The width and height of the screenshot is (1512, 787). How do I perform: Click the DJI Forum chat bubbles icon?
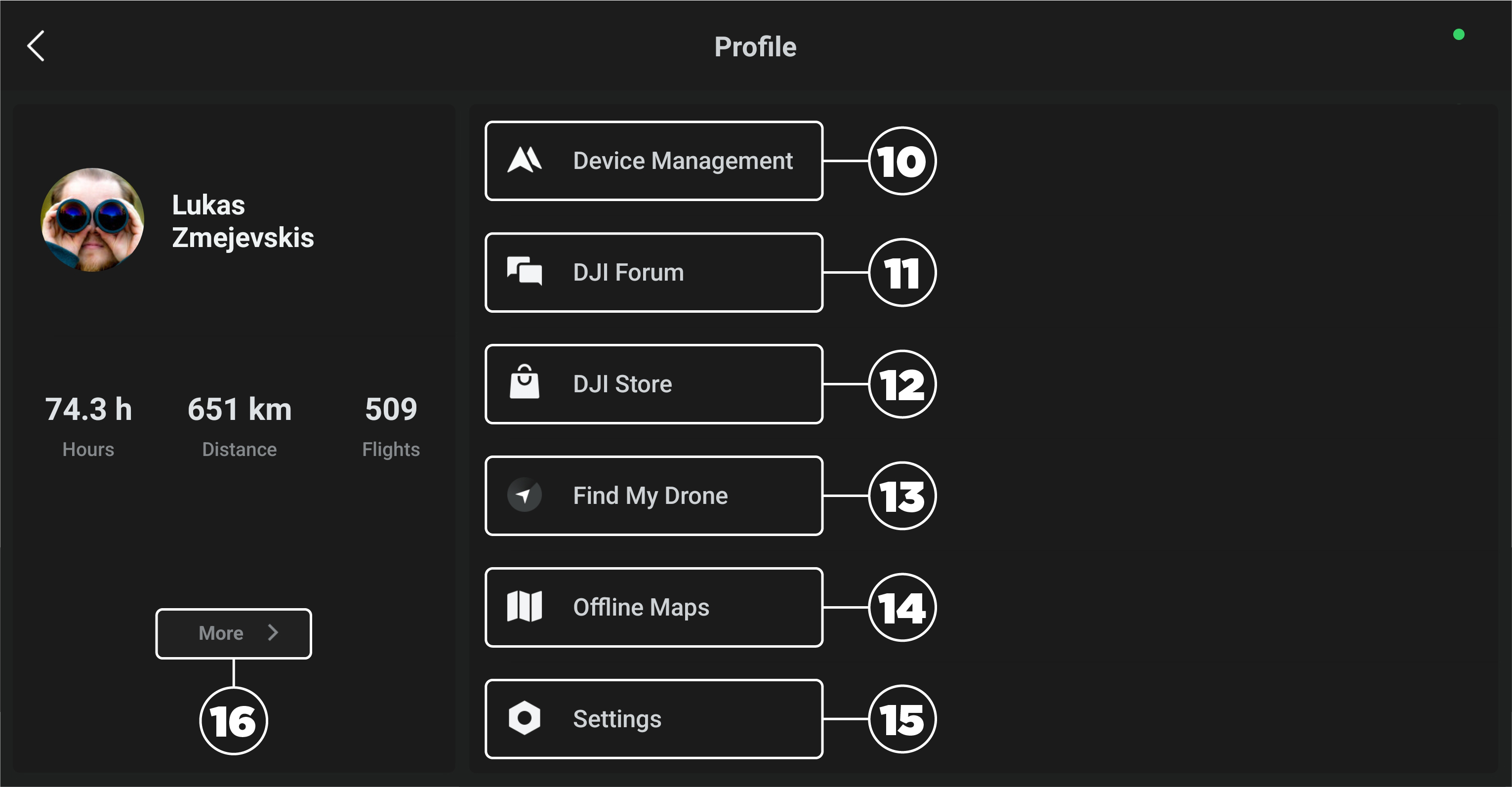(524, 272)
